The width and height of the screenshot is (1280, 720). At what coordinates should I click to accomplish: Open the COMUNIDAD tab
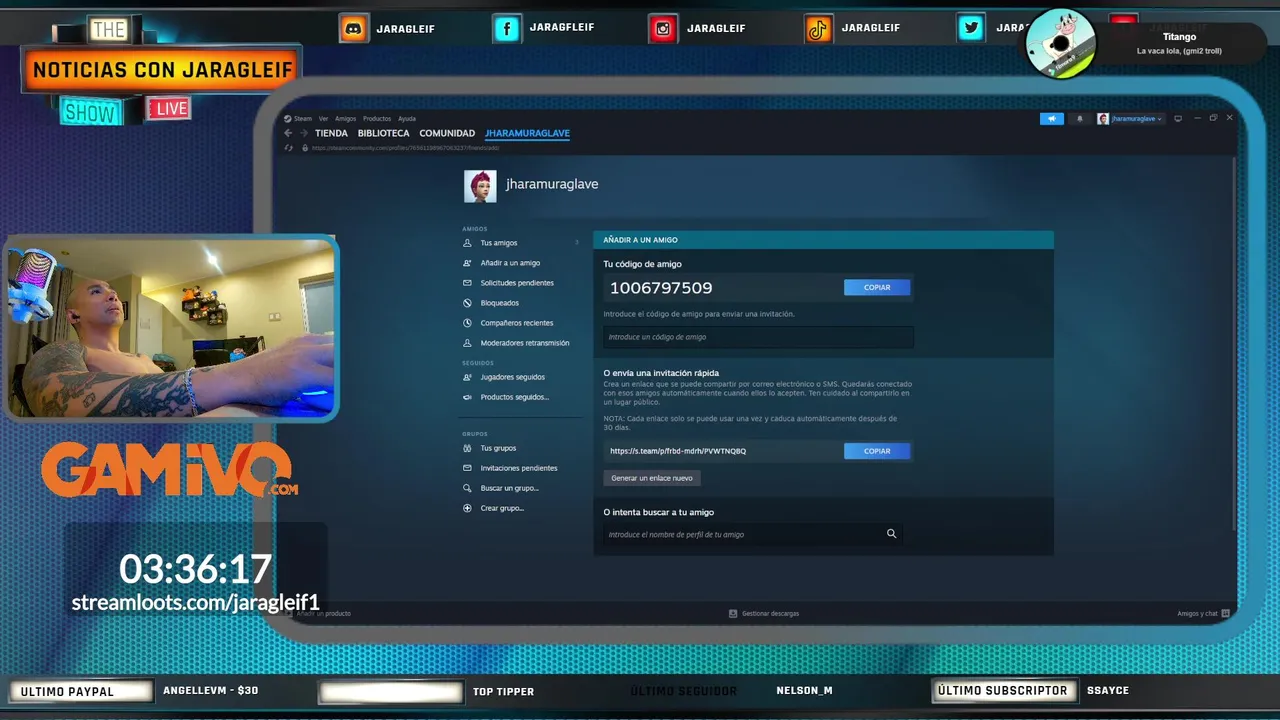[x=447, y=133]
